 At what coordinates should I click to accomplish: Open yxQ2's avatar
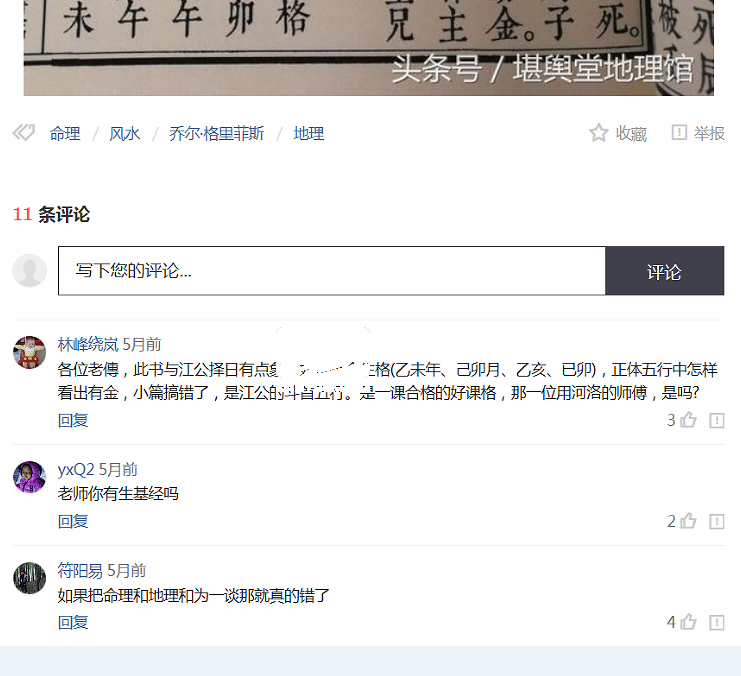(x=29, y=477)
